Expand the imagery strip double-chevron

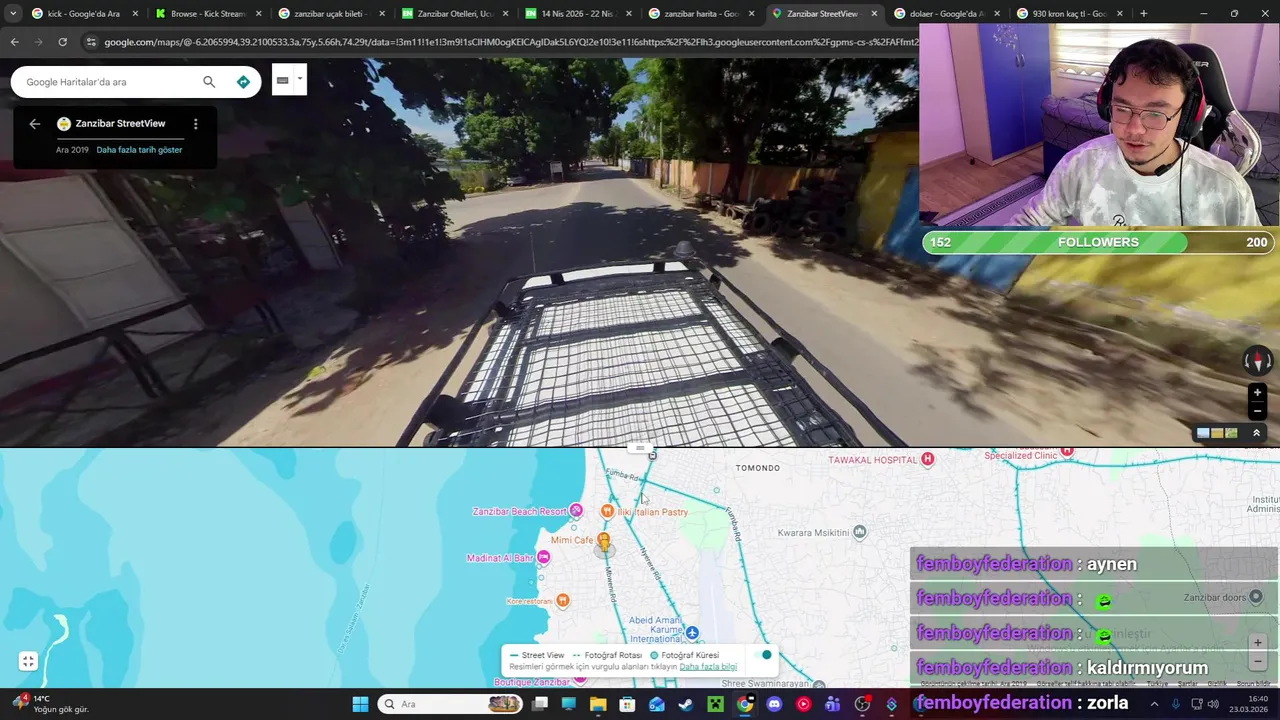1256,433
